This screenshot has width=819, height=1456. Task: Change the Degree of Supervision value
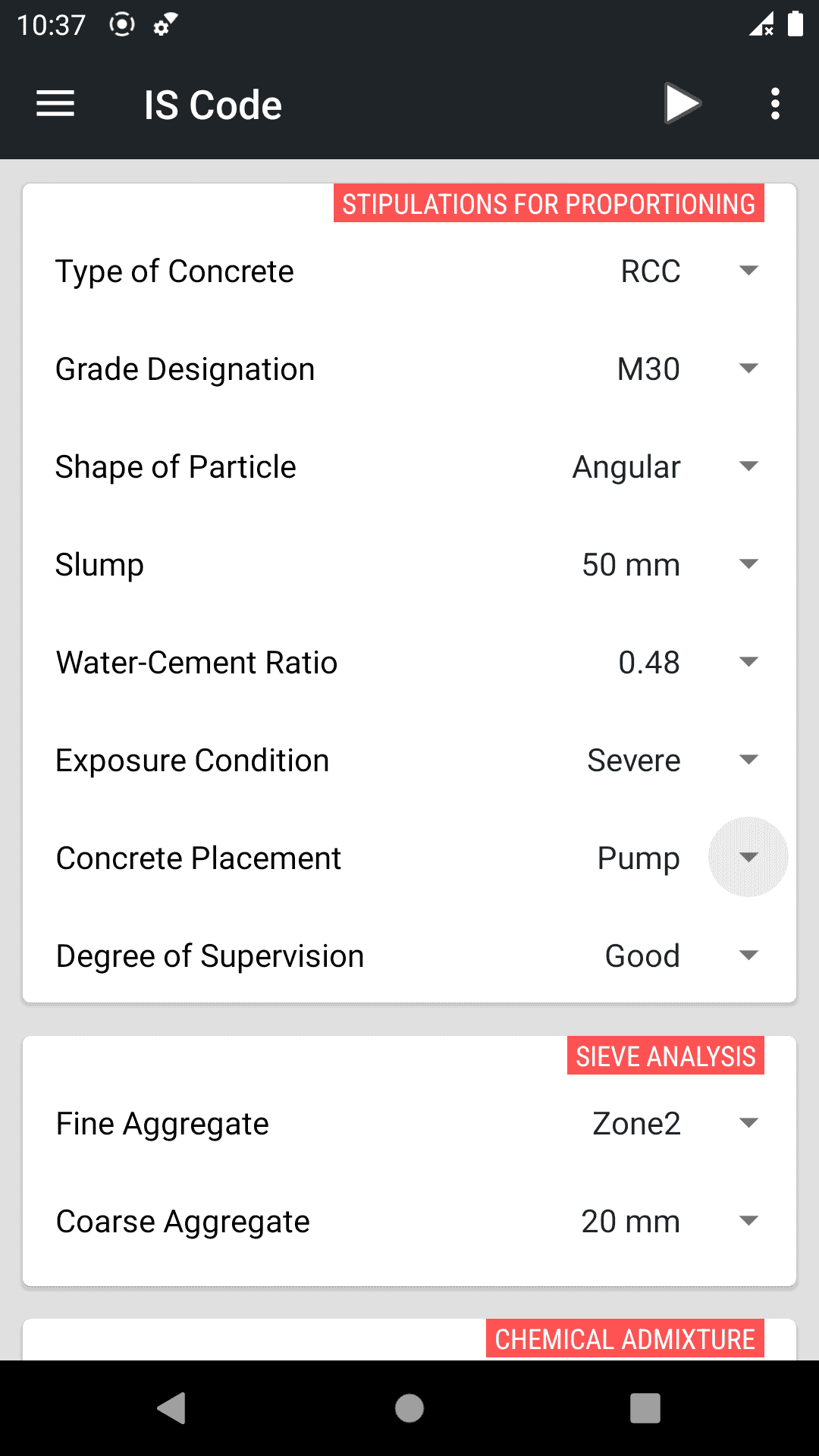[x=748, y=955]
